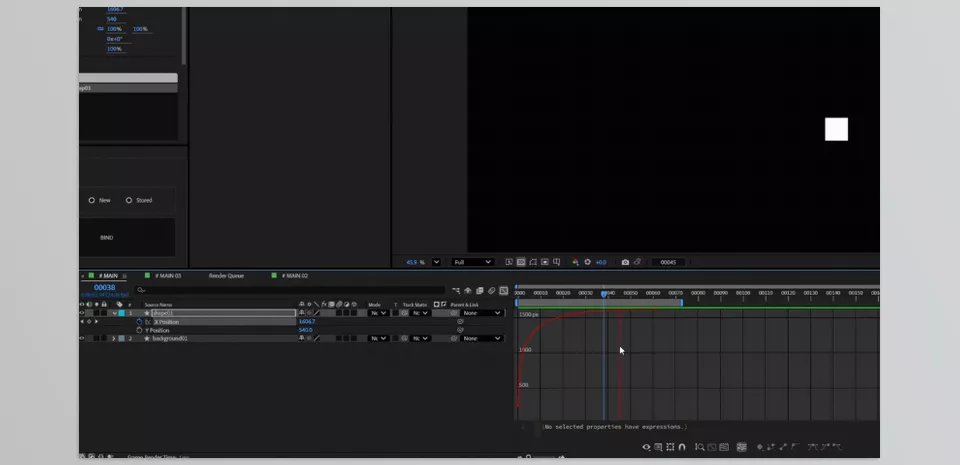The width and height of the screenshot is (960, 465).
Task: Click the Y Position value 540.0
Action: pos(306,330)
